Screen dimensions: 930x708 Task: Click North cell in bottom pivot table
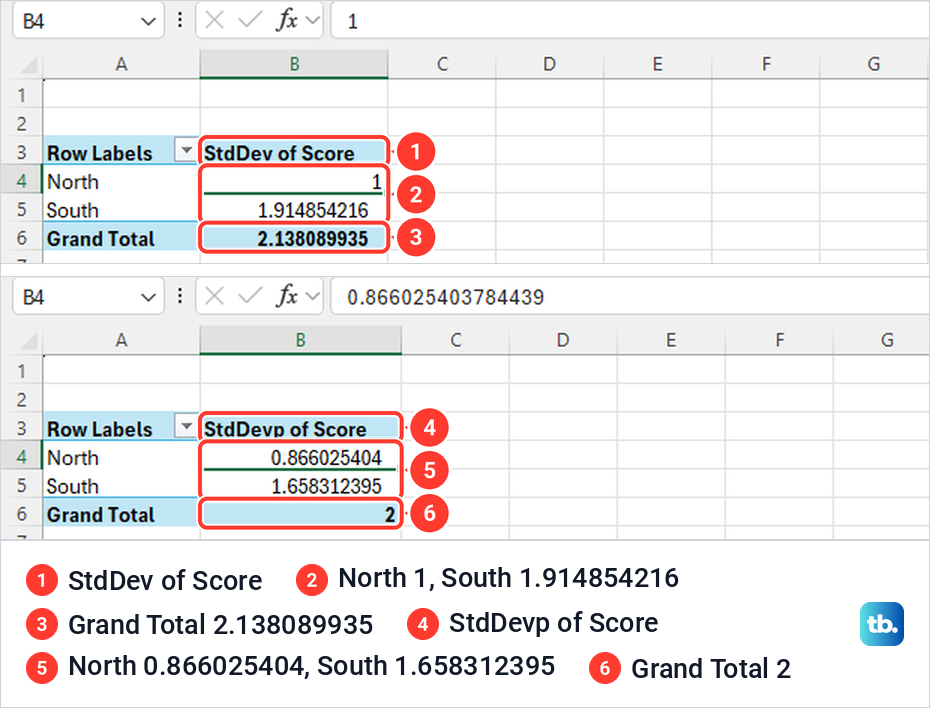pyautogui.click(x=122, y=456)
